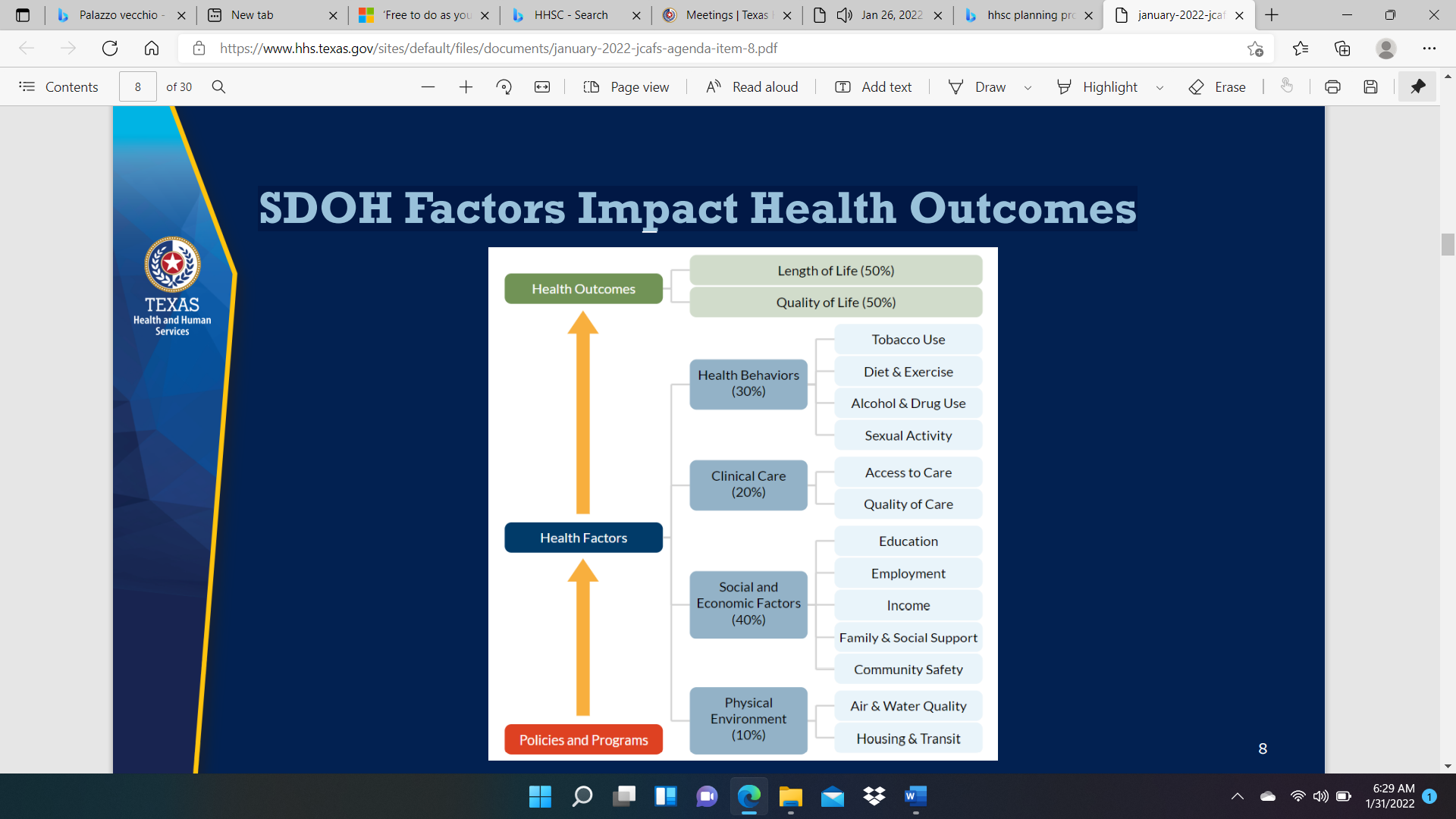
Task: Expand the Highlight color dropdown arrow
Action: point(1159,88)
